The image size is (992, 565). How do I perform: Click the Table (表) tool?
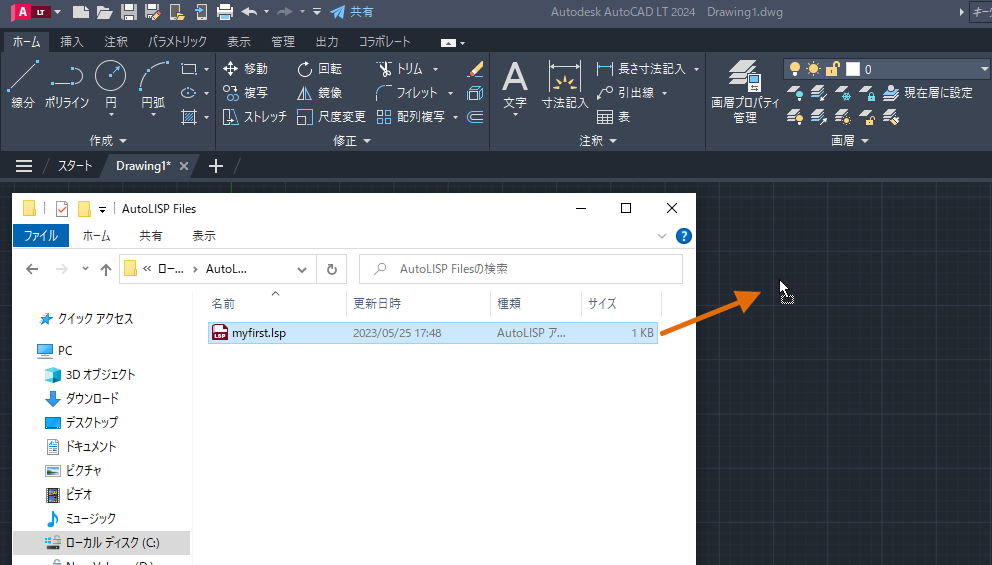(x=614, y=117)
